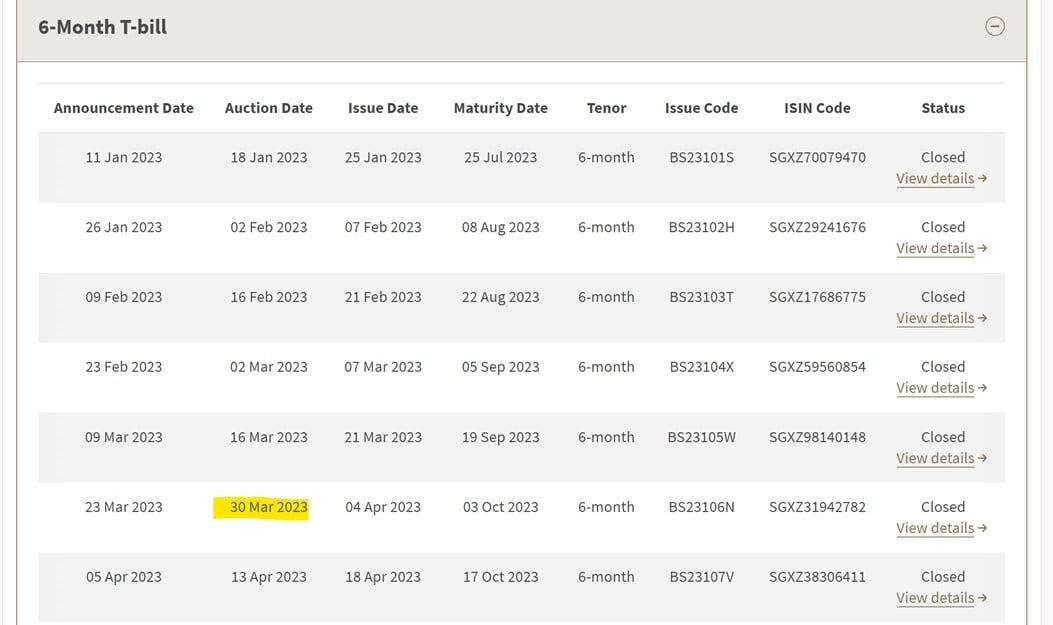Select ISIN code SGXZ17686775

(817, 297)
